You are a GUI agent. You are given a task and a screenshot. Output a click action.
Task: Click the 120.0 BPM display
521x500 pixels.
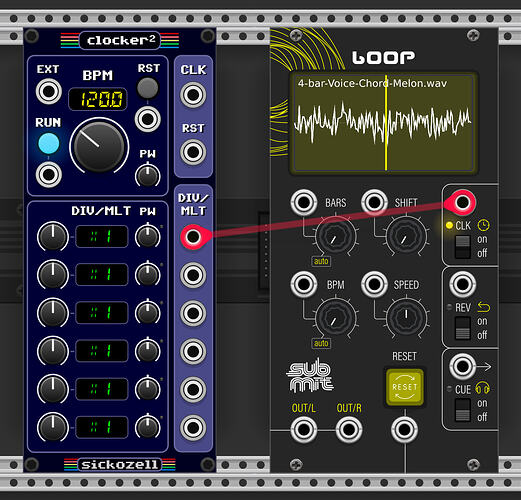(x=97, y=99)
